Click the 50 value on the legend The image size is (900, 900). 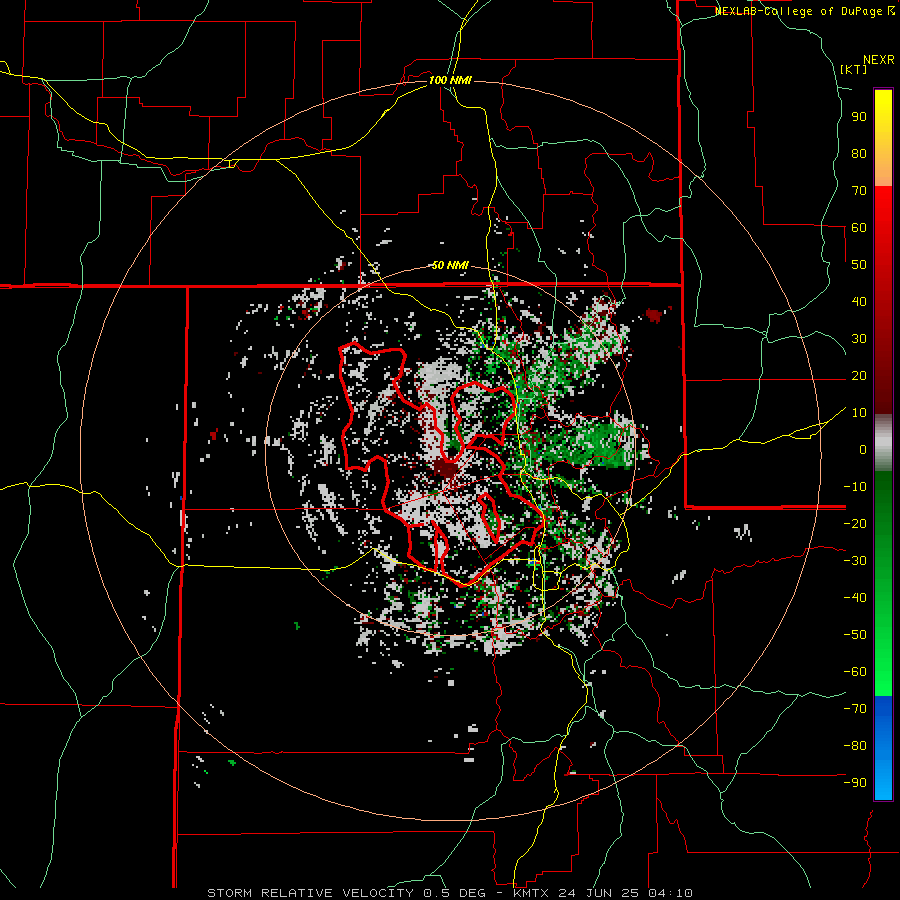859,265
